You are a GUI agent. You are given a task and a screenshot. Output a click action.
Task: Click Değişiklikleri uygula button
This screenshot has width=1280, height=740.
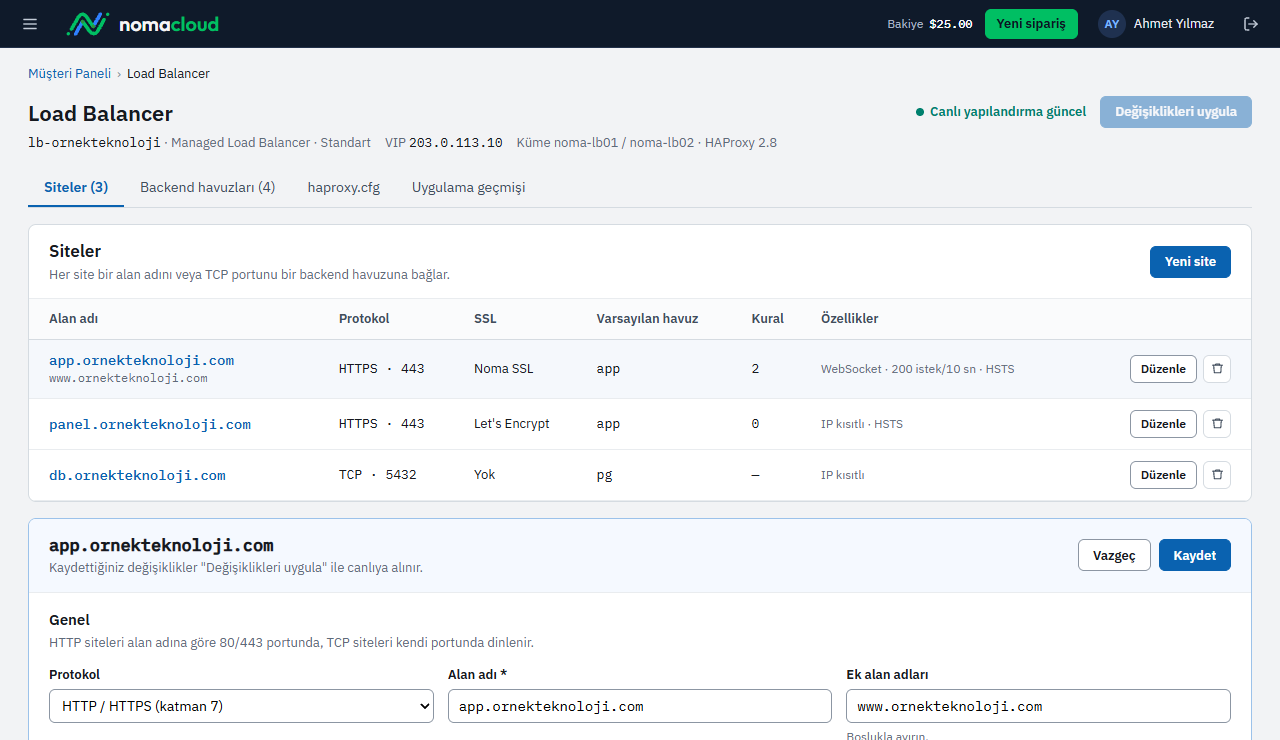point(1176,112)
